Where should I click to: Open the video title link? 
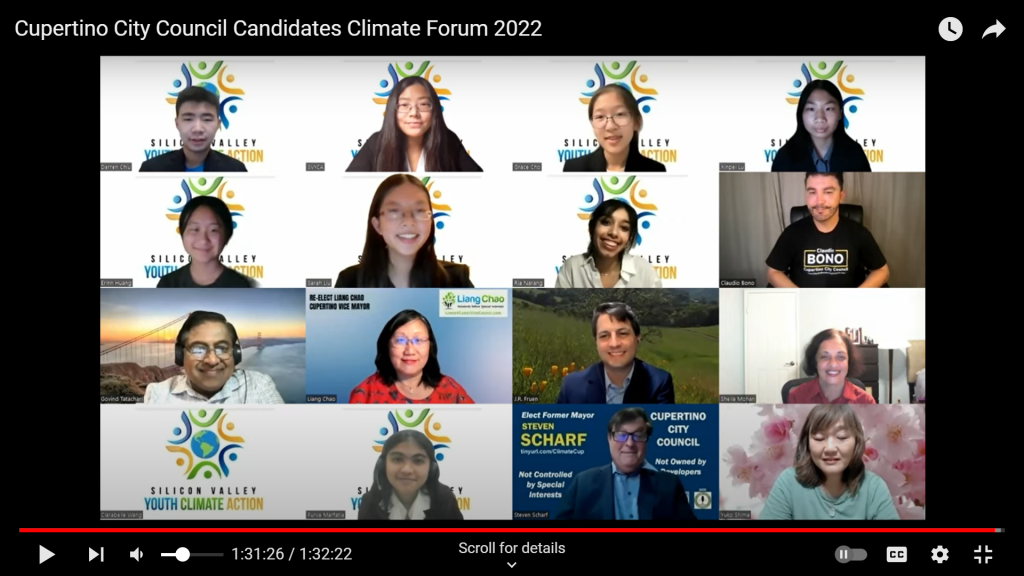click(278, 29)
